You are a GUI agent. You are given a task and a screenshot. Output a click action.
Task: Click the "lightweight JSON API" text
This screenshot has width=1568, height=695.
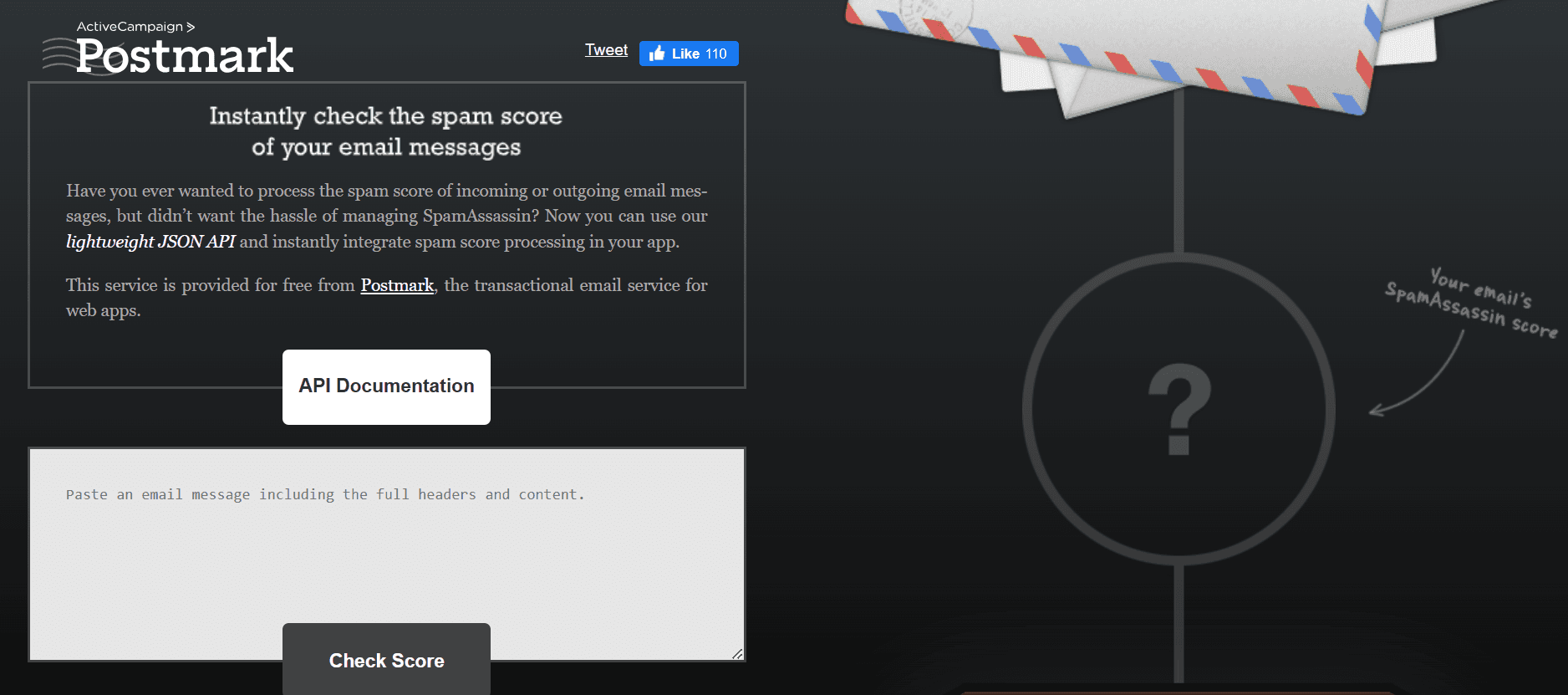(150, 242)
